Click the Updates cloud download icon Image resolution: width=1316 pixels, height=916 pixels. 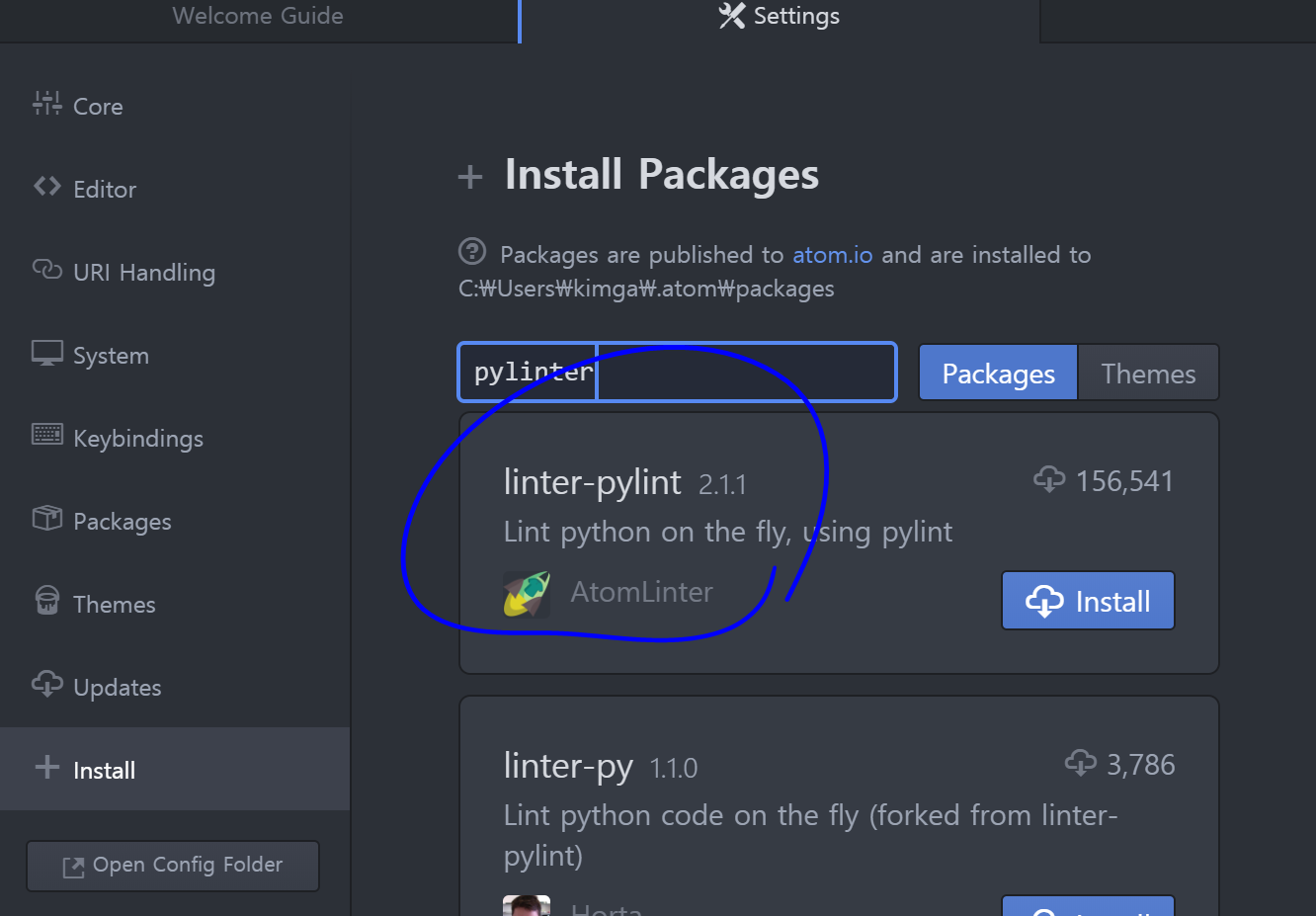tap(46, 684)
